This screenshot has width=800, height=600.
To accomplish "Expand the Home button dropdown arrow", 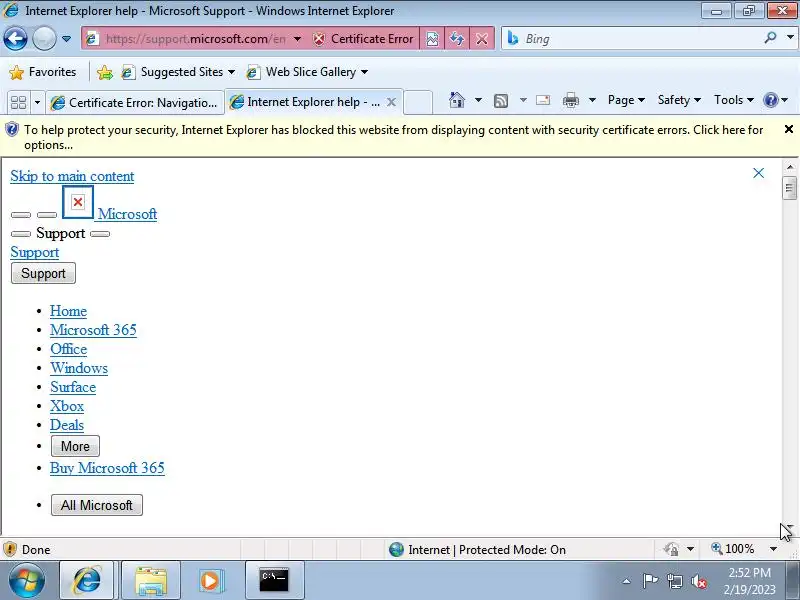I will [x=478, y=100].
